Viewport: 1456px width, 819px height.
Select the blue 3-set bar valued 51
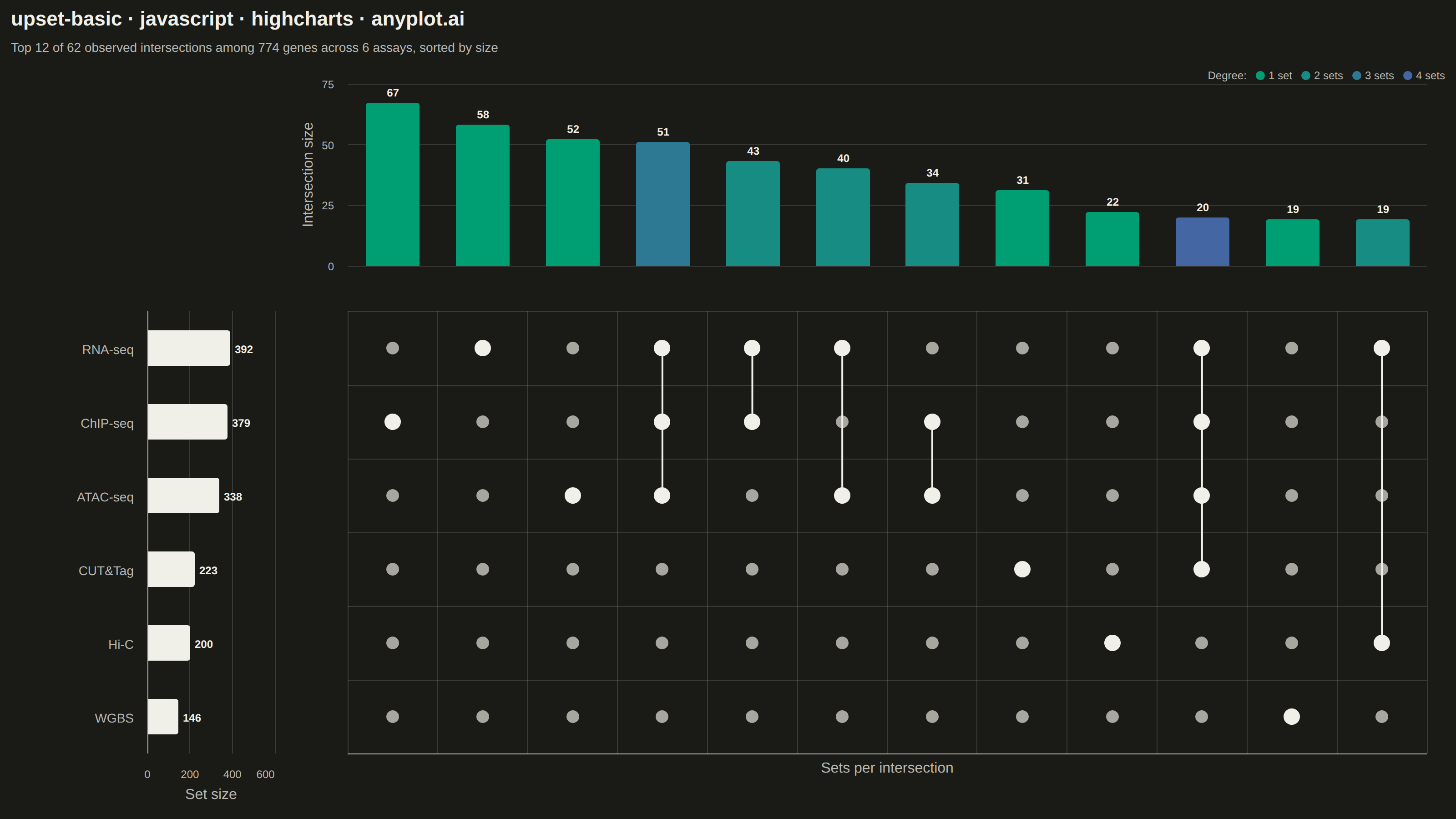click(x=662, y=203)
